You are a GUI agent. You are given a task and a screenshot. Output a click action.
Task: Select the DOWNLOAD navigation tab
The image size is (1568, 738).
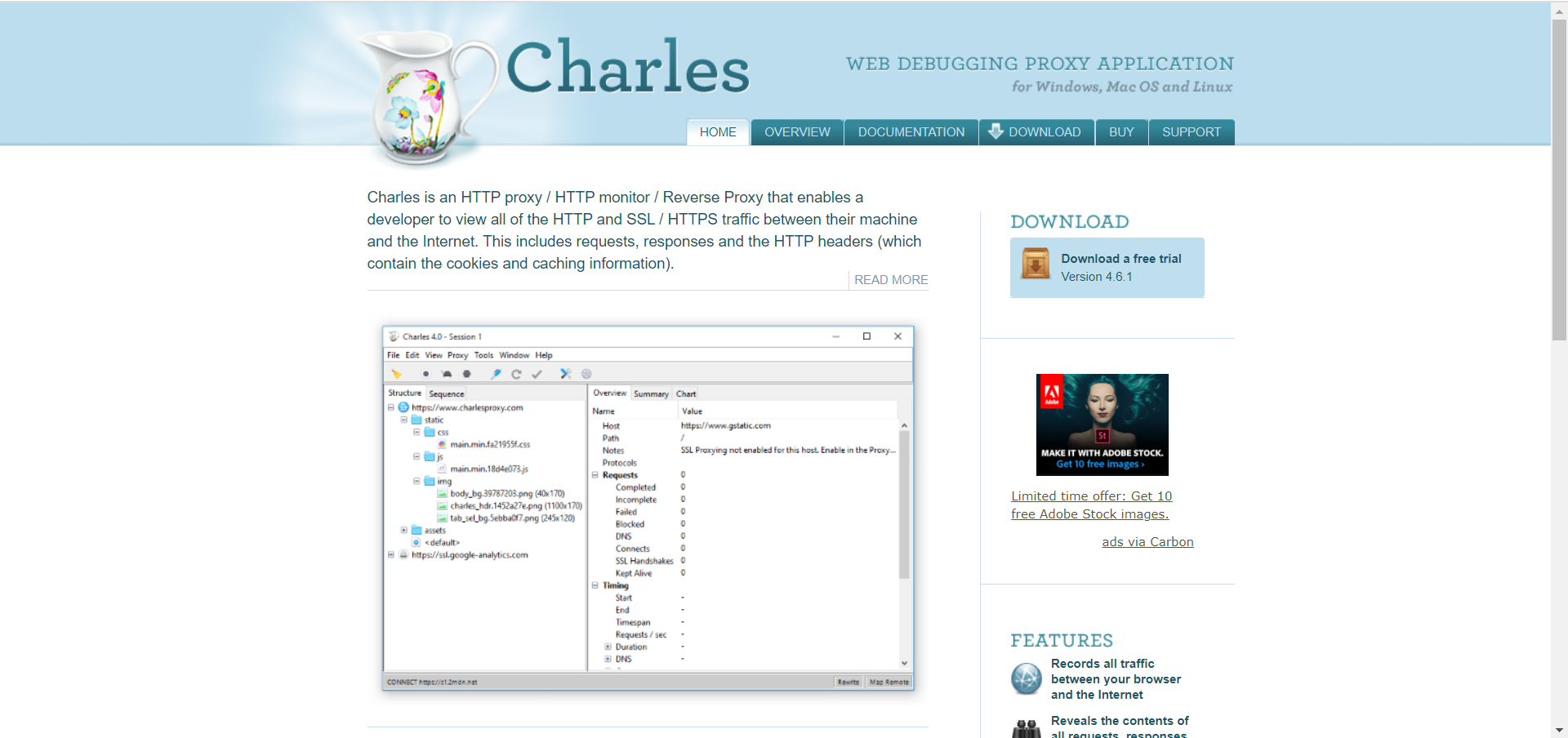point(1036,132)
